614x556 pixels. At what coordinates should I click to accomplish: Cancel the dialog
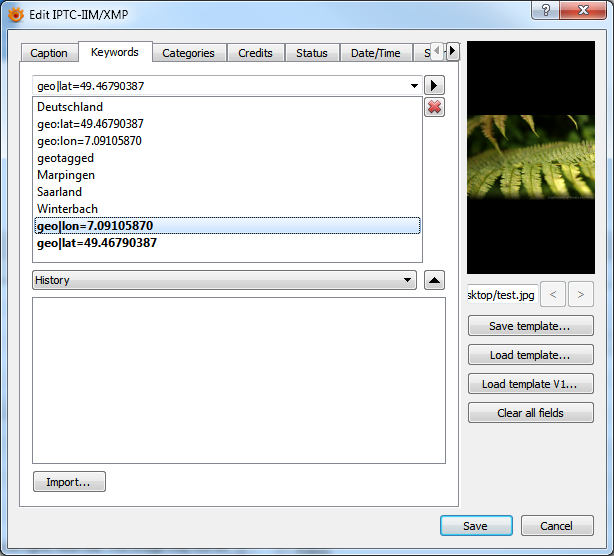557,525
